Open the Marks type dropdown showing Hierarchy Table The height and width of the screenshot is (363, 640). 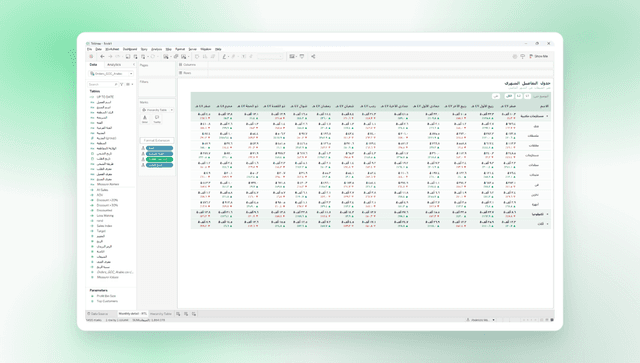pyautogui.click(x=157, y=110)
